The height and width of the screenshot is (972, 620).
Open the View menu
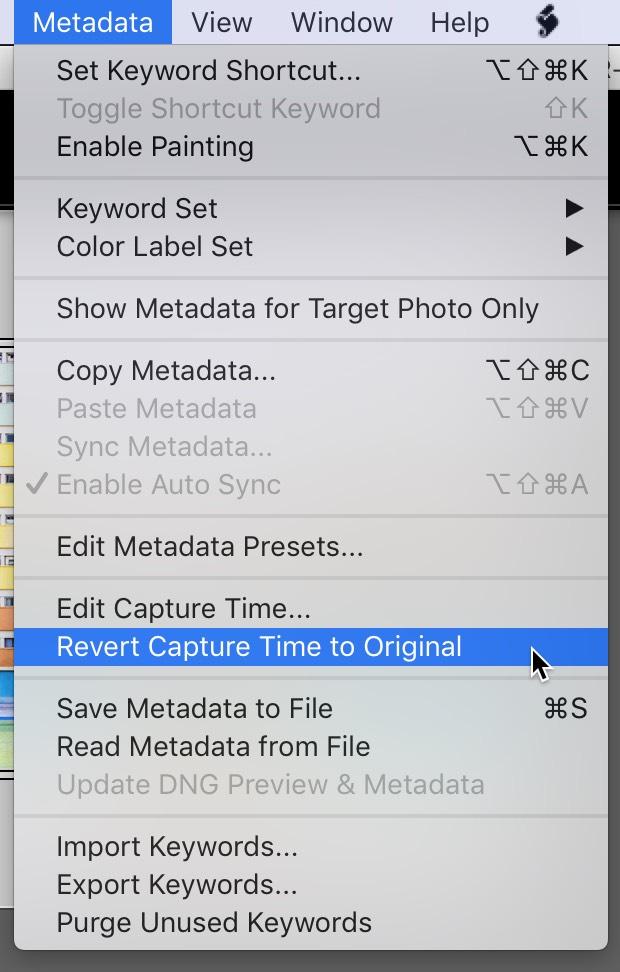(x=221, y=23)
